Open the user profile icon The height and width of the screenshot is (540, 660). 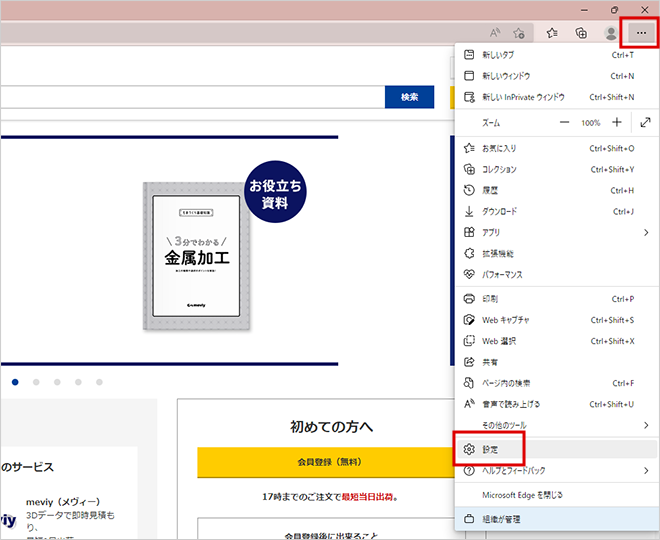(611, 33)
